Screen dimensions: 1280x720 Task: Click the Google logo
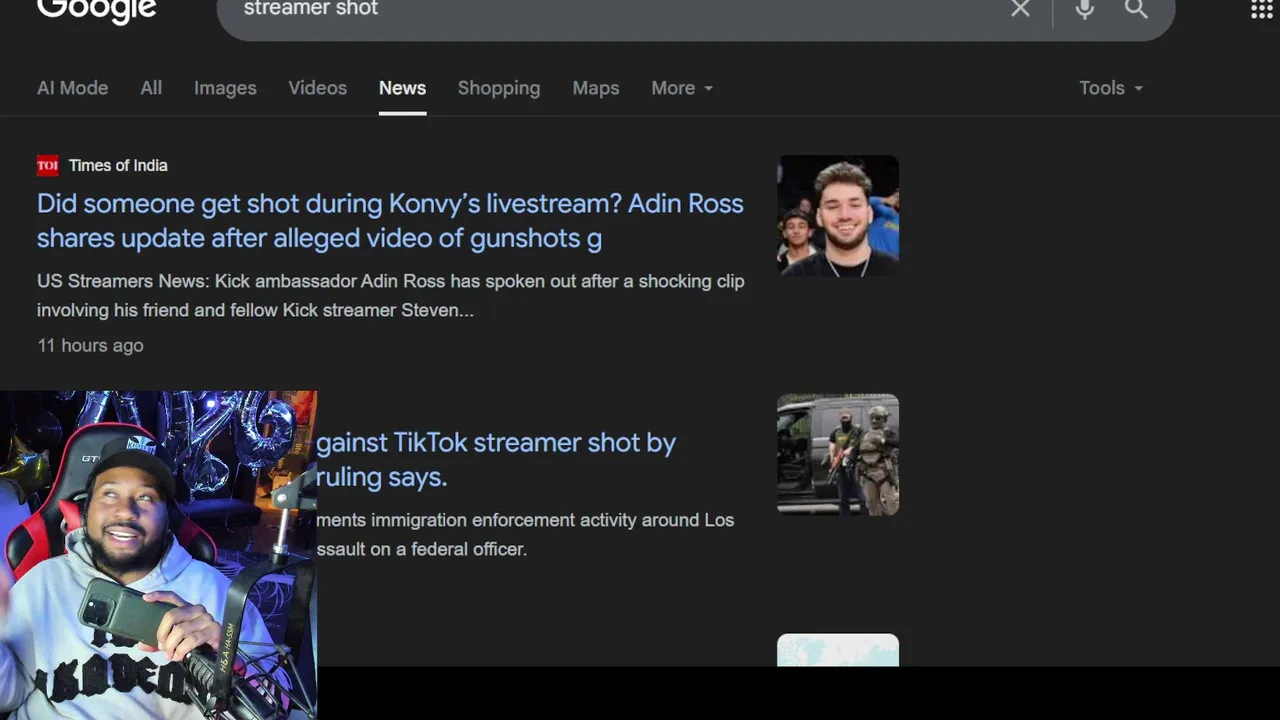click(x=97, y=10)
